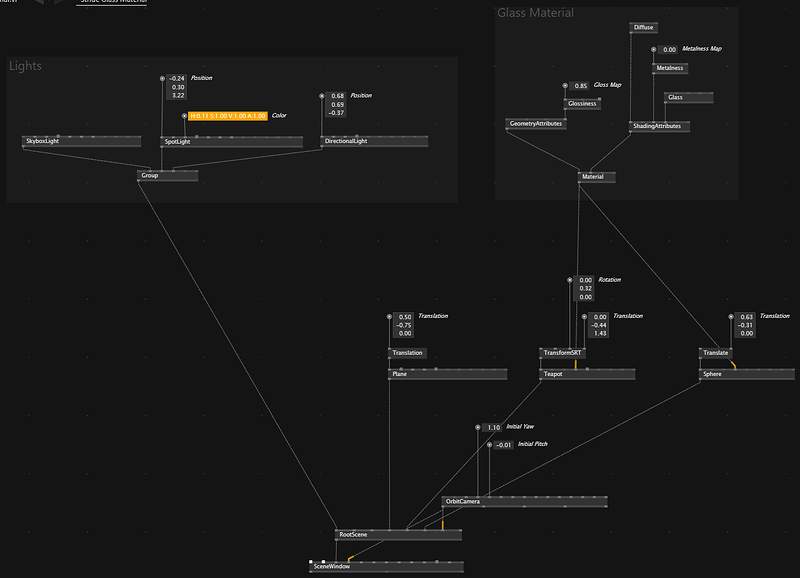Select the Translation node above Plane
The width and height of the screenshot is (800, 578).
tap(407, 353)
